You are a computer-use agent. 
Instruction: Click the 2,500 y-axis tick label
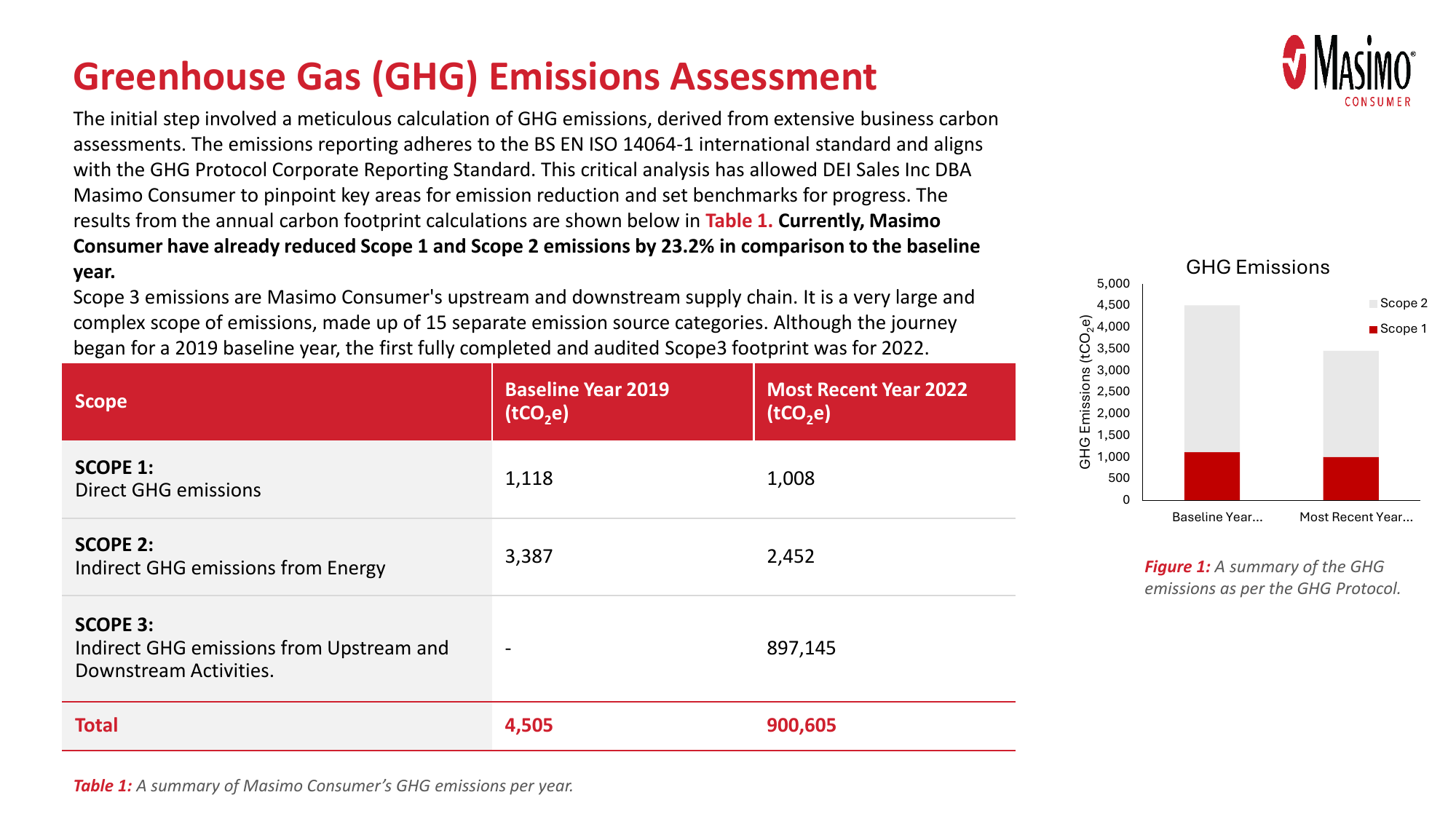pos(1113,391)
